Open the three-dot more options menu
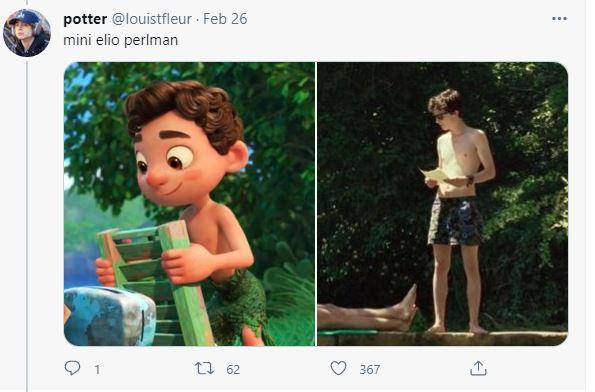 click(x=559, y=19)
